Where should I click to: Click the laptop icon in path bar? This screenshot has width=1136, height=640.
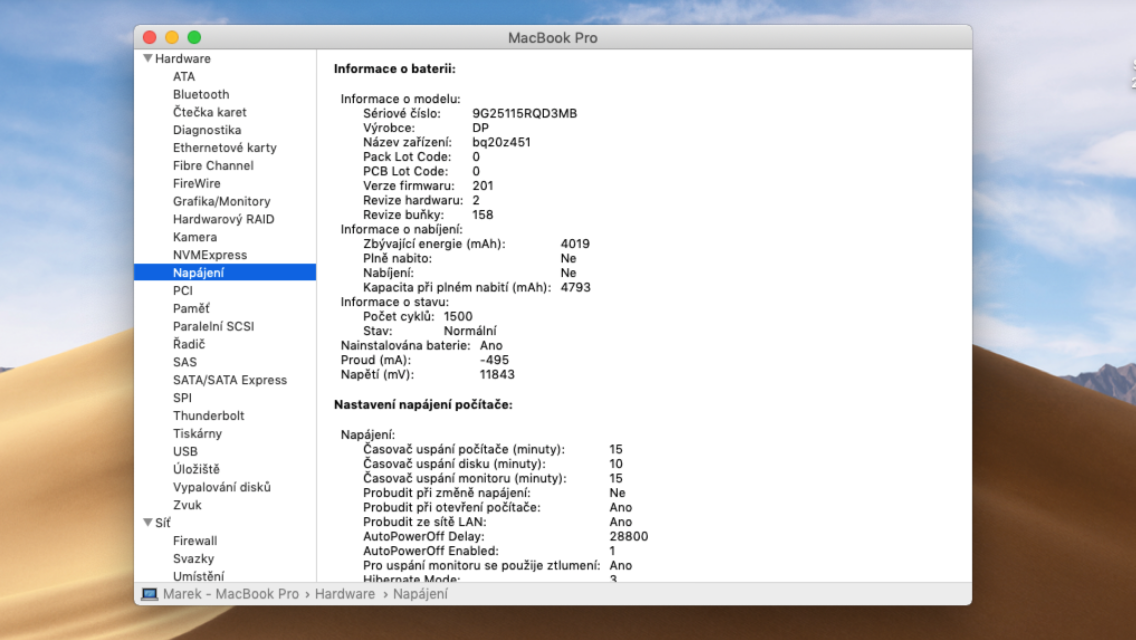tap(149, 594)
